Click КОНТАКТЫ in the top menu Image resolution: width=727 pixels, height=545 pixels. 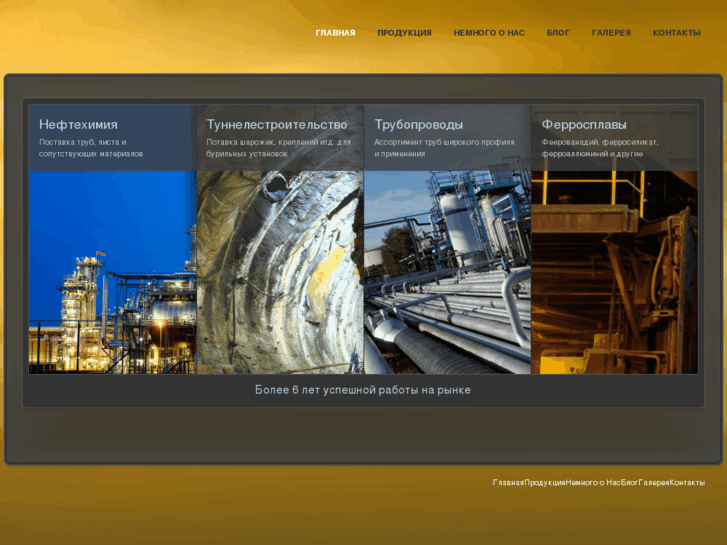(x=676, y=33)
